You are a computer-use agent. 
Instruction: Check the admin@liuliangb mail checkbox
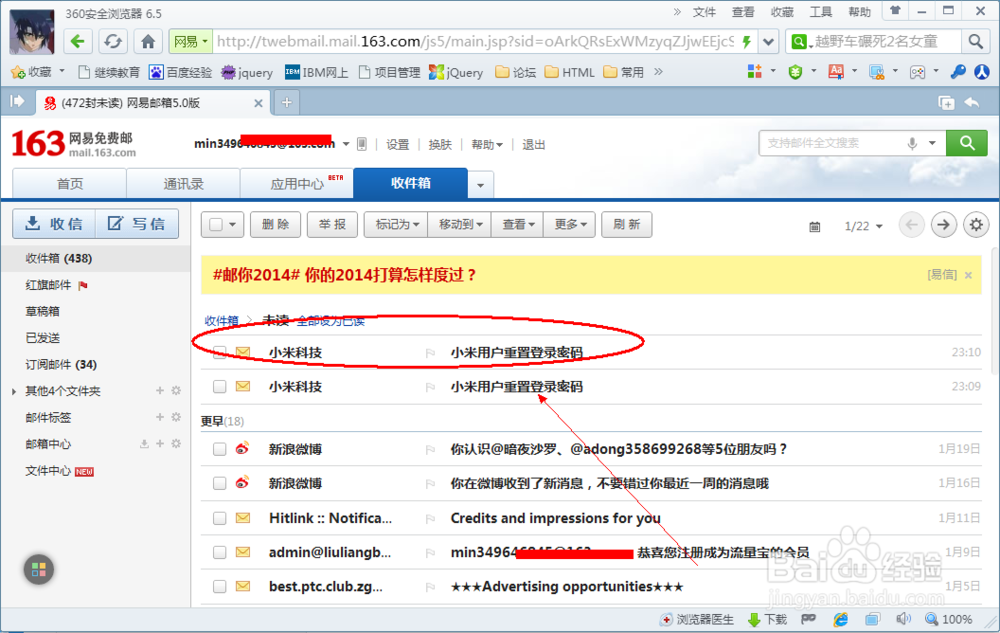pyautogui.click(x=219, y=552)
